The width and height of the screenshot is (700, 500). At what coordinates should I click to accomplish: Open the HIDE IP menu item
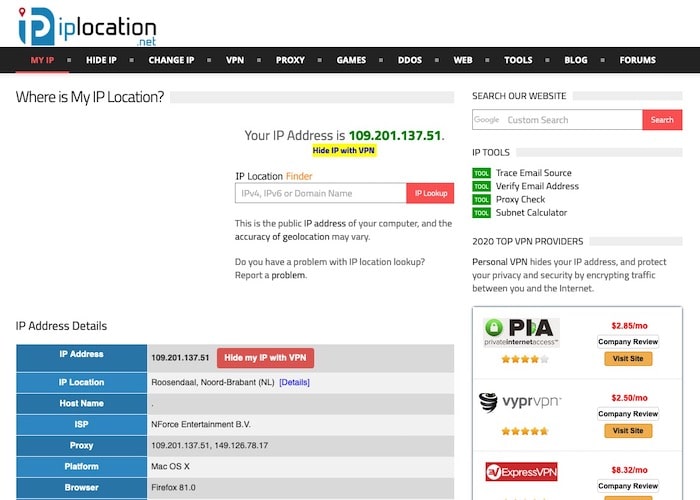coord(101,60)
